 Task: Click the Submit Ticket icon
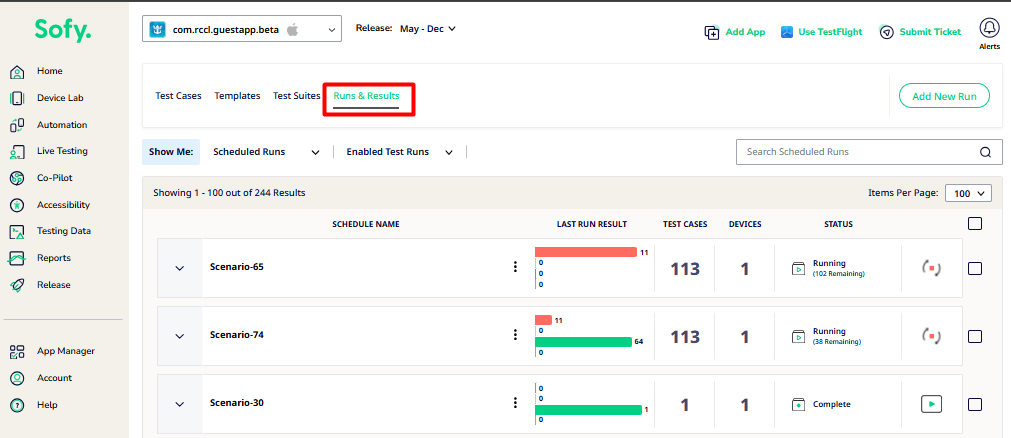tap(887, 32)
